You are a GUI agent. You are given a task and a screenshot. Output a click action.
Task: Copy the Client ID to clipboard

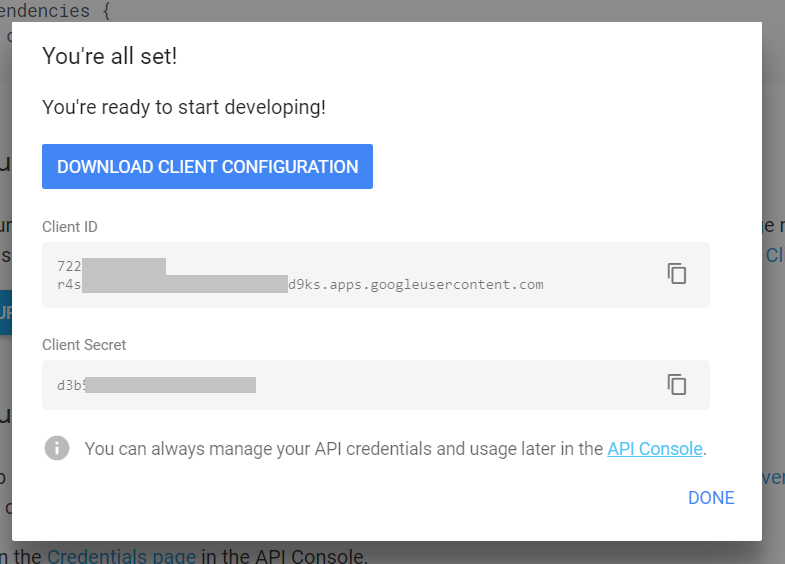point(677,274)
